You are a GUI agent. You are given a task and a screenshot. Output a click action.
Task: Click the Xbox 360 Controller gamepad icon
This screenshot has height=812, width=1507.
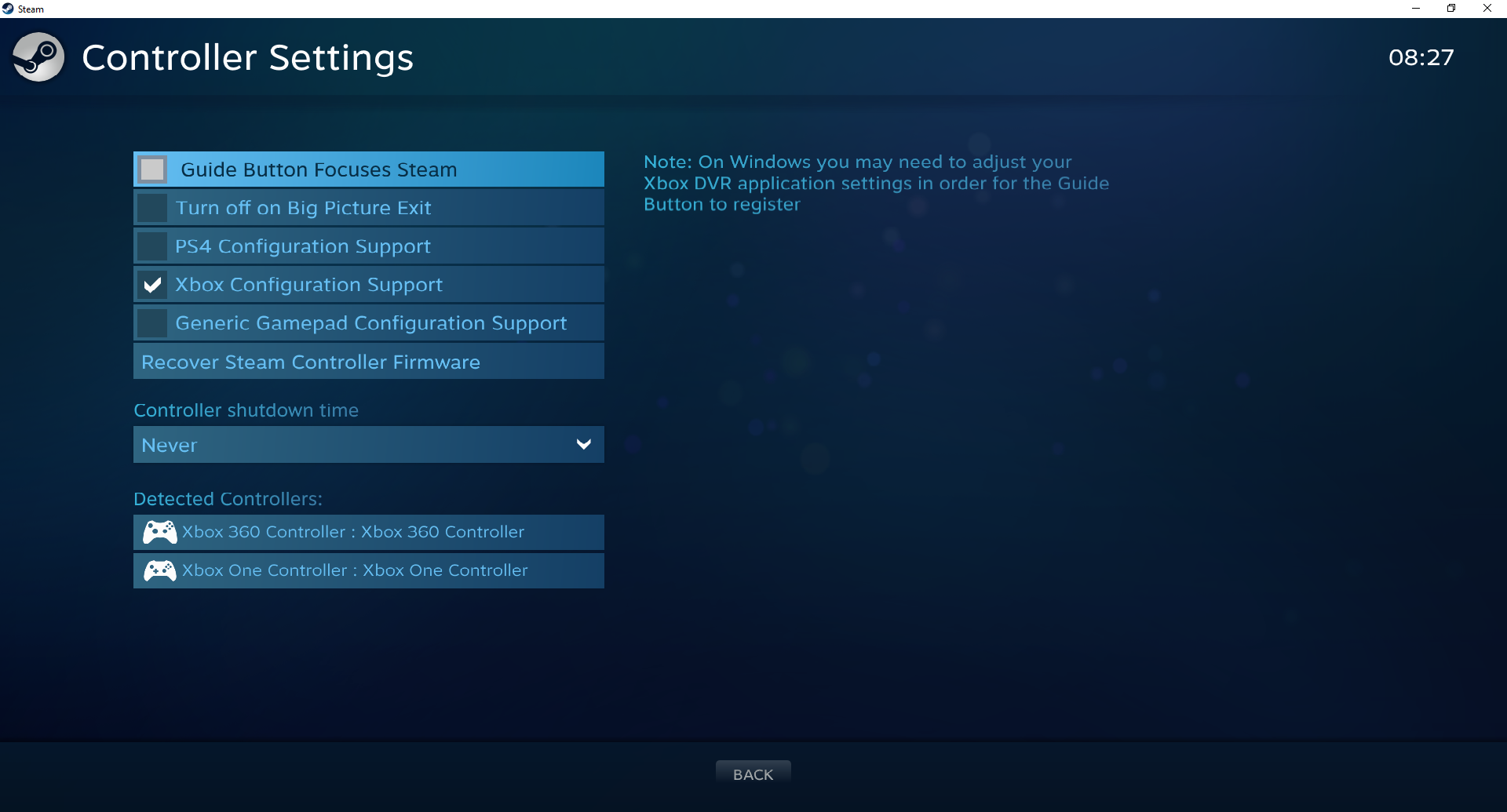click(159, 533)
